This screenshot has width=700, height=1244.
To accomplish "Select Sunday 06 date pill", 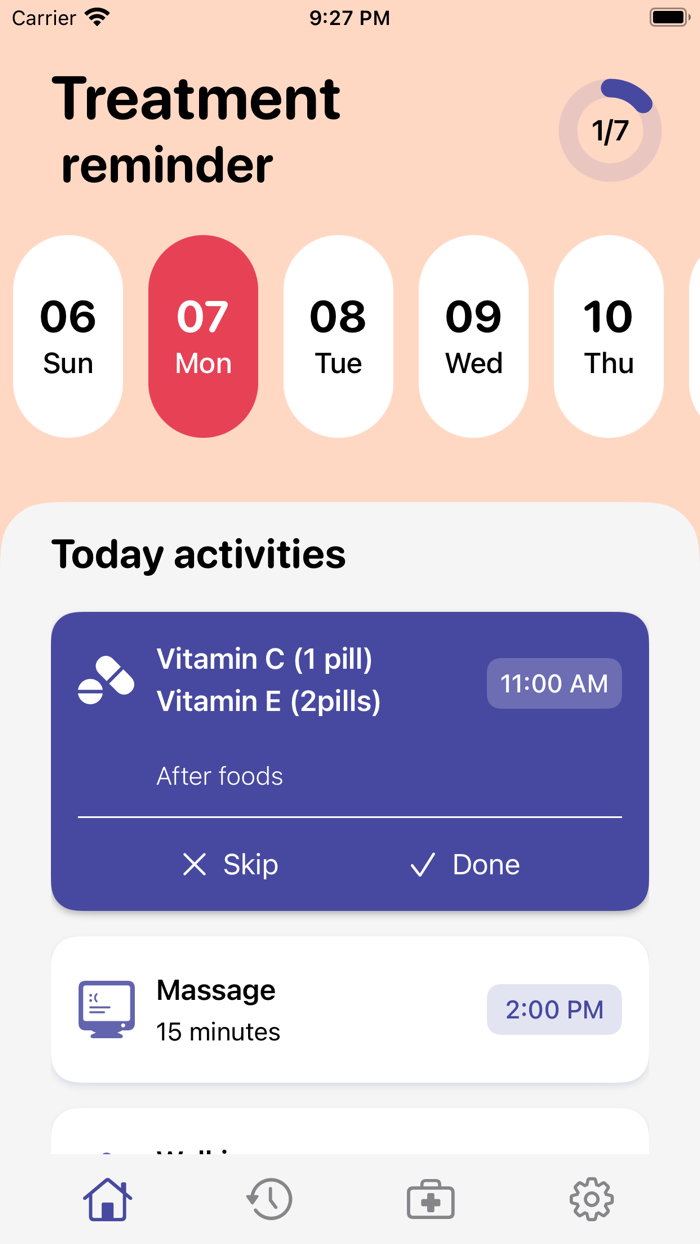I will coord(68,336).
